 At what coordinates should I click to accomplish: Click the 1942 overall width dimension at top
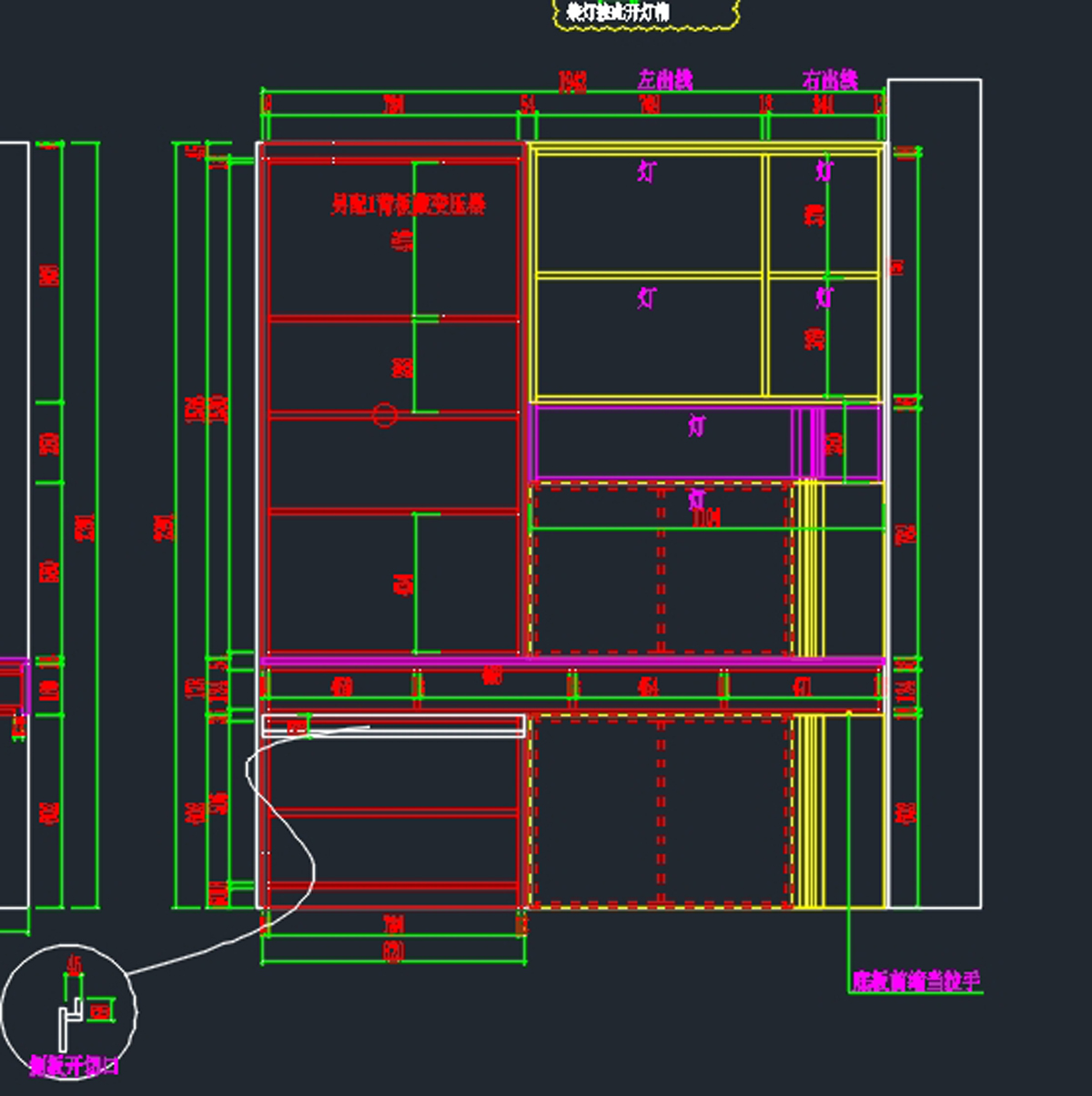pos(572,83)
